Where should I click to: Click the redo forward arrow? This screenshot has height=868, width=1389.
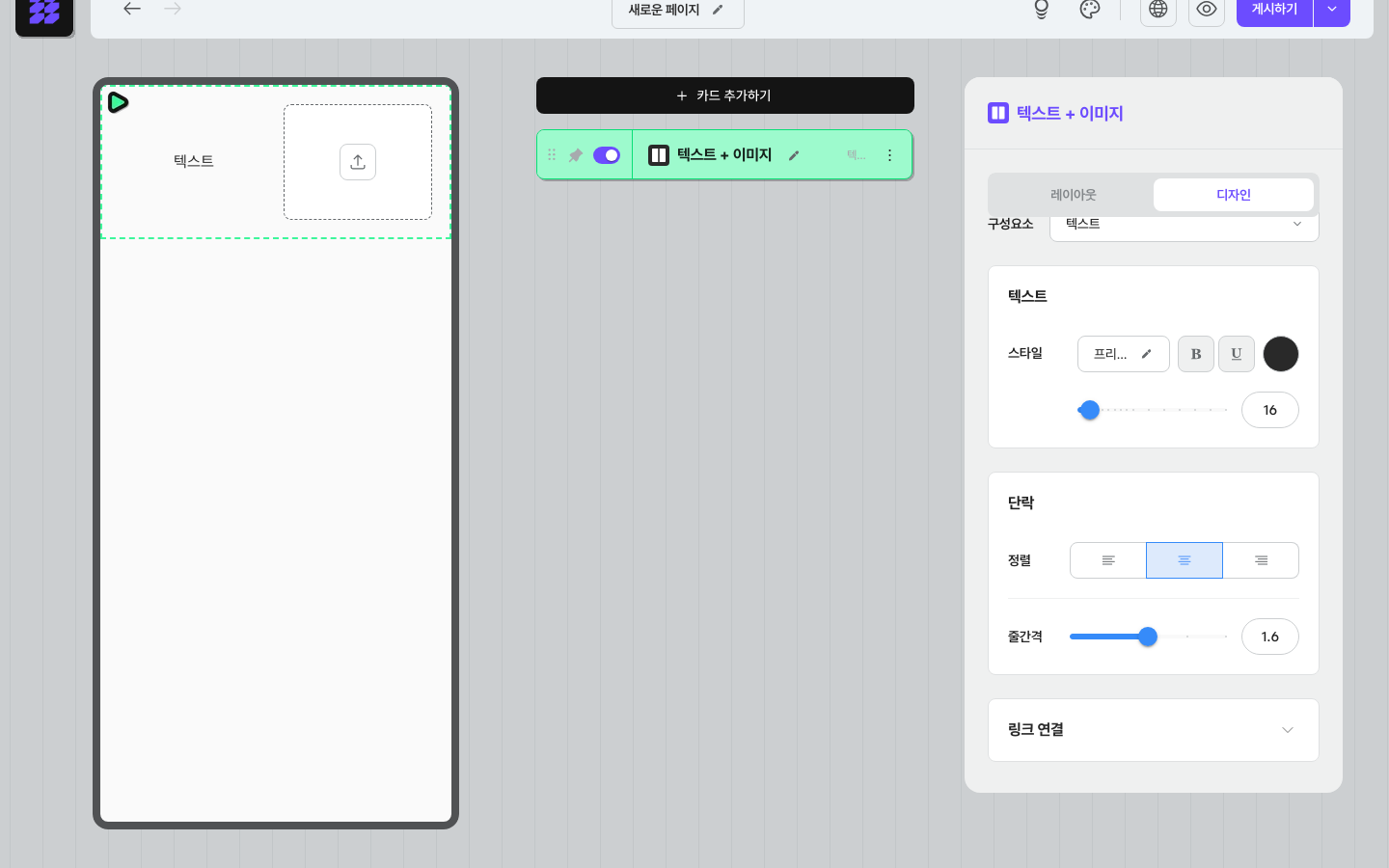tap(173, 9)
